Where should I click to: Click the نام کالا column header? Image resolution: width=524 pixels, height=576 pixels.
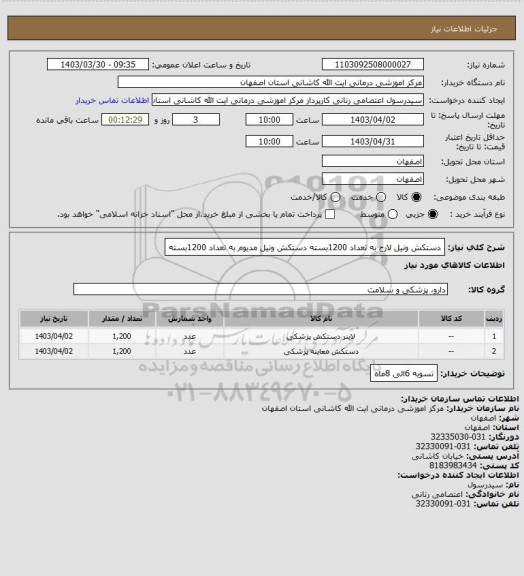click(x=321, y=318)
